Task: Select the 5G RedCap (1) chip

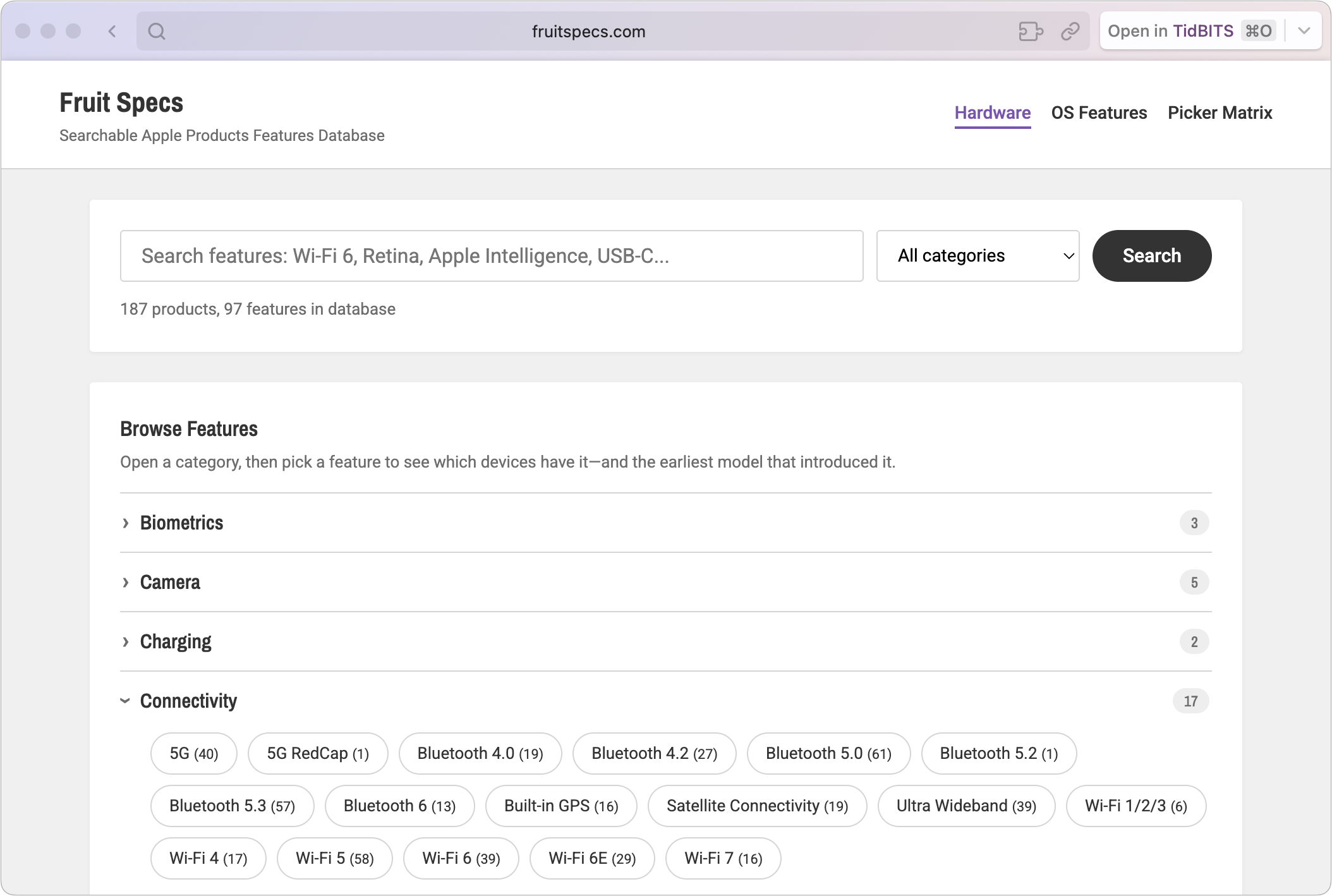Action: pyautogui.click(x=318, y=754)
